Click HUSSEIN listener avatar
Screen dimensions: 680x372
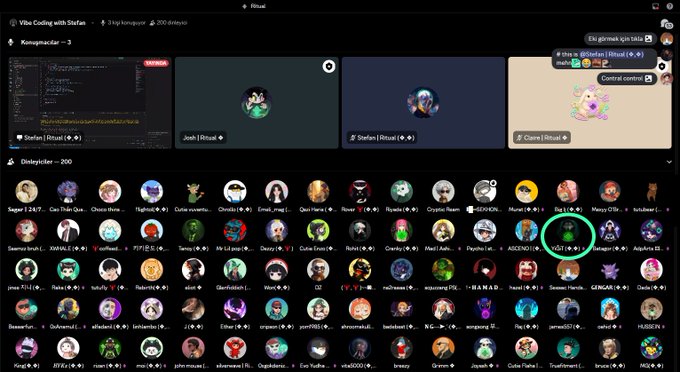pyautogui.click(x=651, y=309)
